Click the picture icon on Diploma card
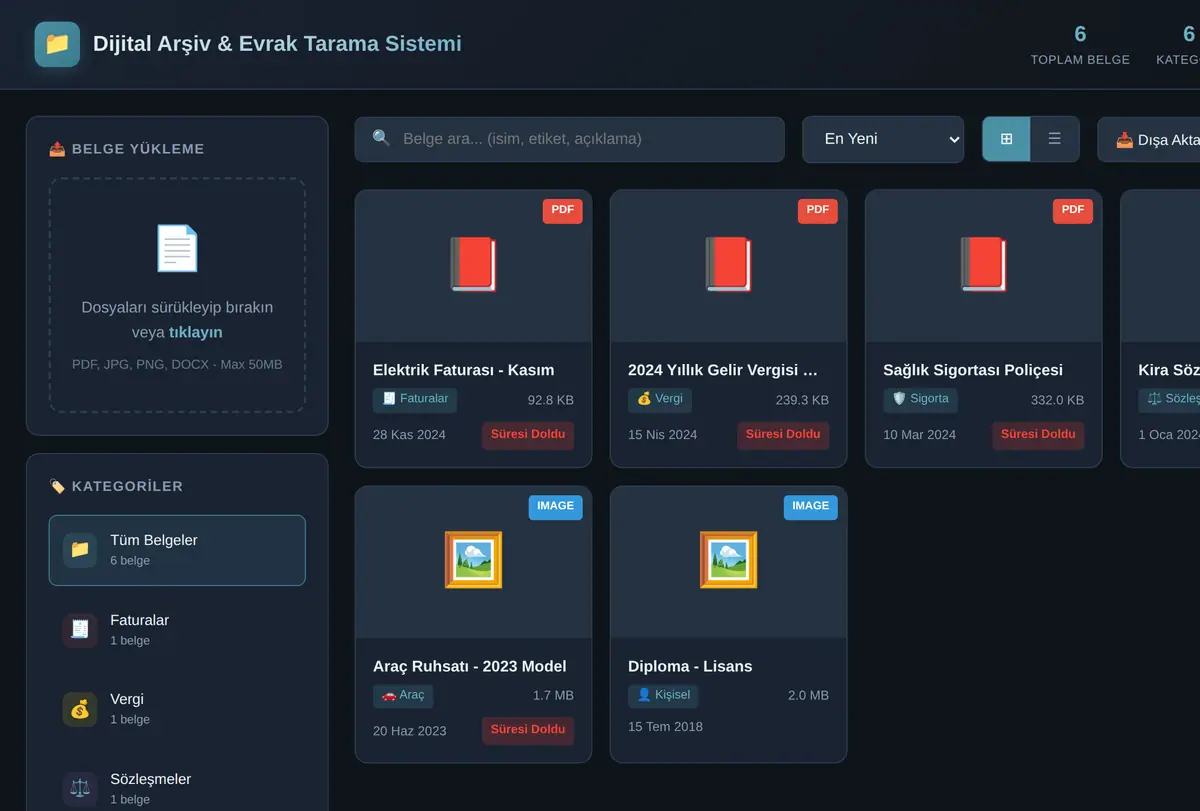This screenshot has height=811, width=1200. point(728,560)
